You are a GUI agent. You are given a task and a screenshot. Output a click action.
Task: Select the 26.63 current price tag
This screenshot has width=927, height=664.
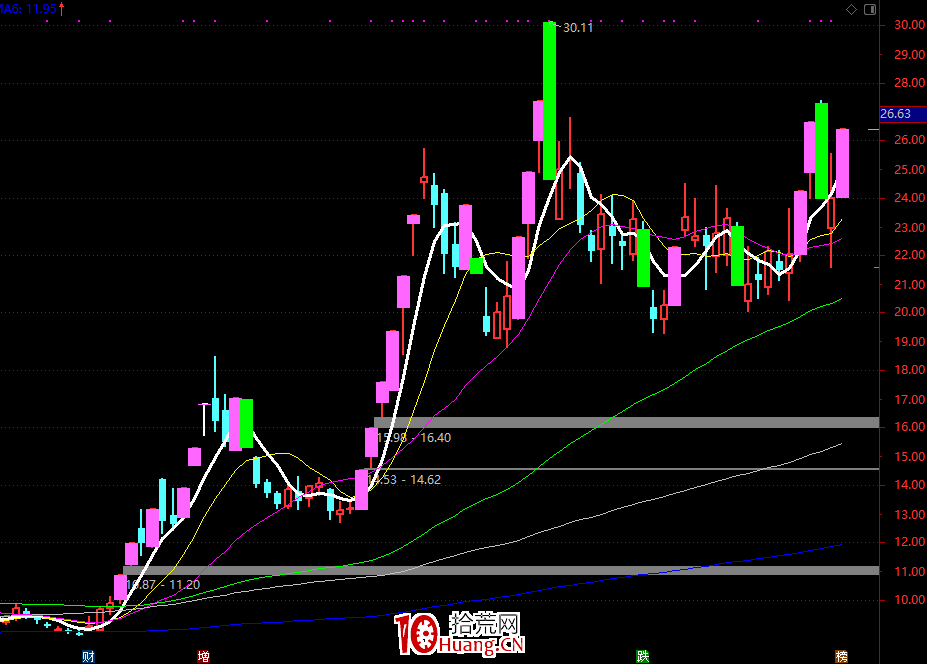pos(895,114)
